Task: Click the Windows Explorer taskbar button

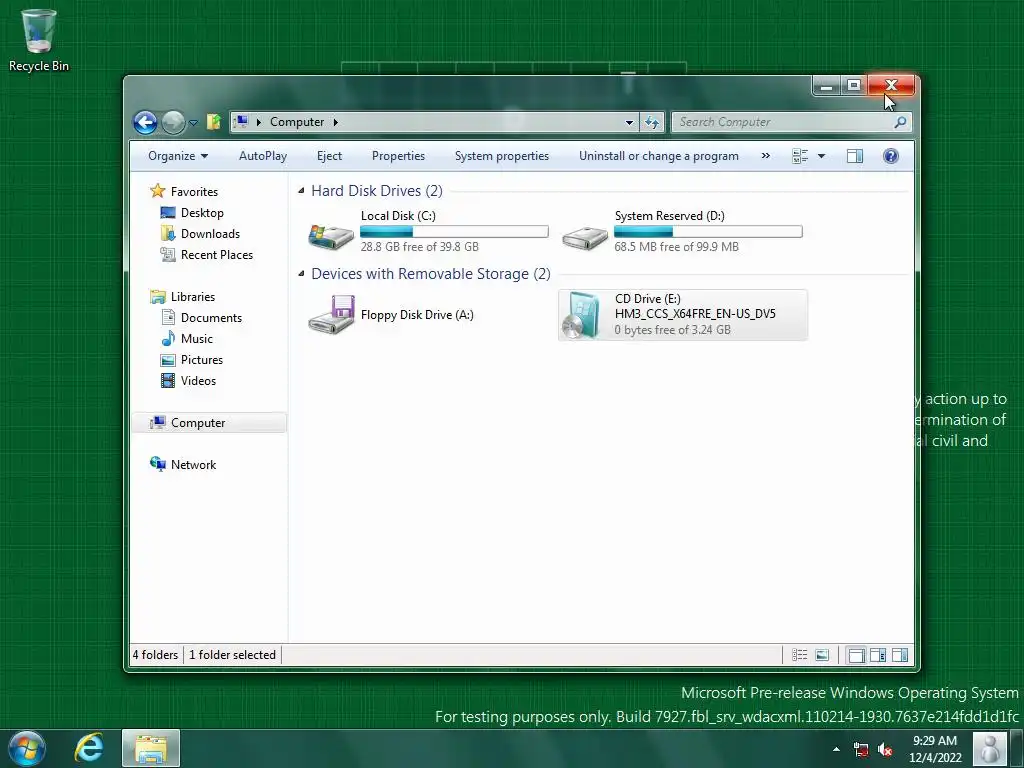Action: tap(151, 748)
